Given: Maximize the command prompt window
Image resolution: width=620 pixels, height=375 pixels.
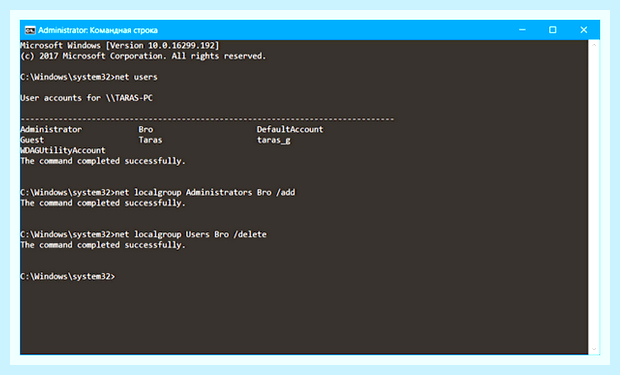Looking at the screenshot, I should tap(552, 30).
